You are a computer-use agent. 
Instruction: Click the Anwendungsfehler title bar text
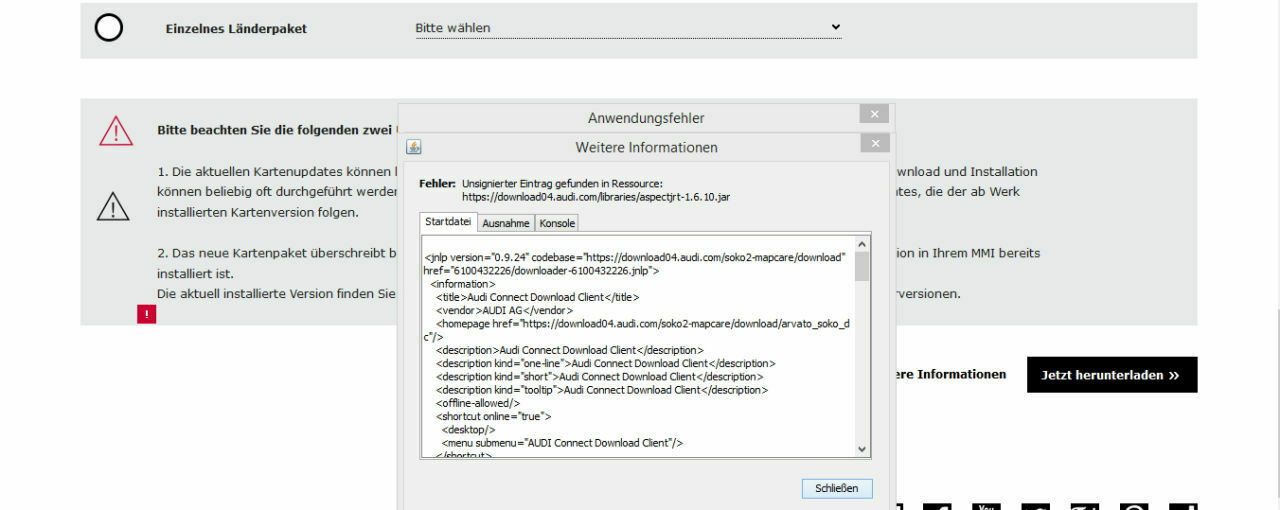point(646,118)
